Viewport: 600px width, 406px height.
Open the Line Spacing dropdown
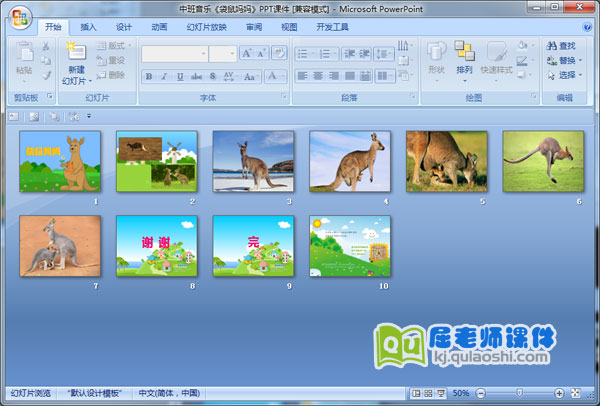pos(384,54)
